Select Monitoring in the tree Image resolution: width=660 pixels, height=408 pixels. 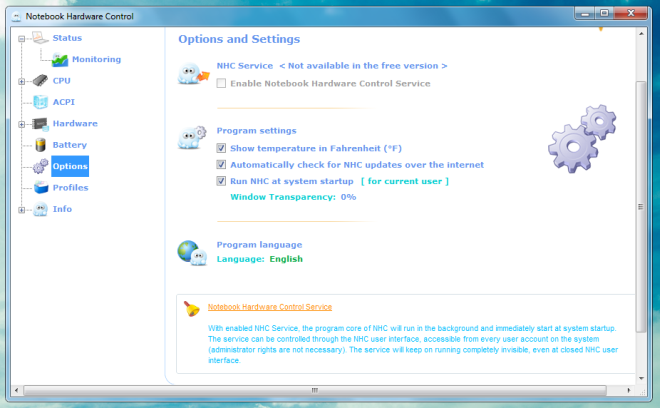pos(96,59)
